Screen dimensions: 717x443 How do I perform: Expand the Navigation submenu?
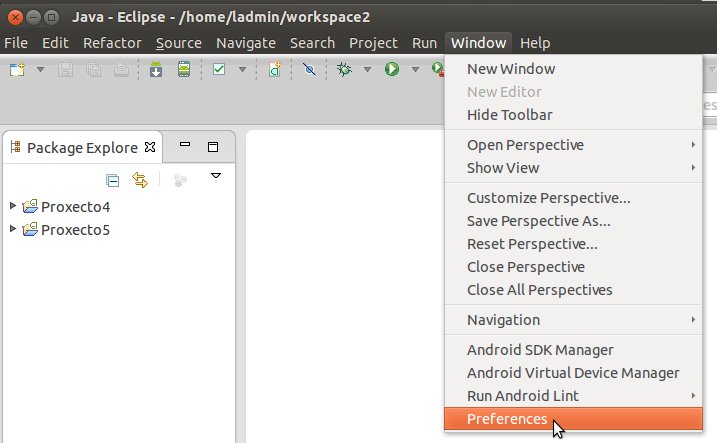coord(573,320)
